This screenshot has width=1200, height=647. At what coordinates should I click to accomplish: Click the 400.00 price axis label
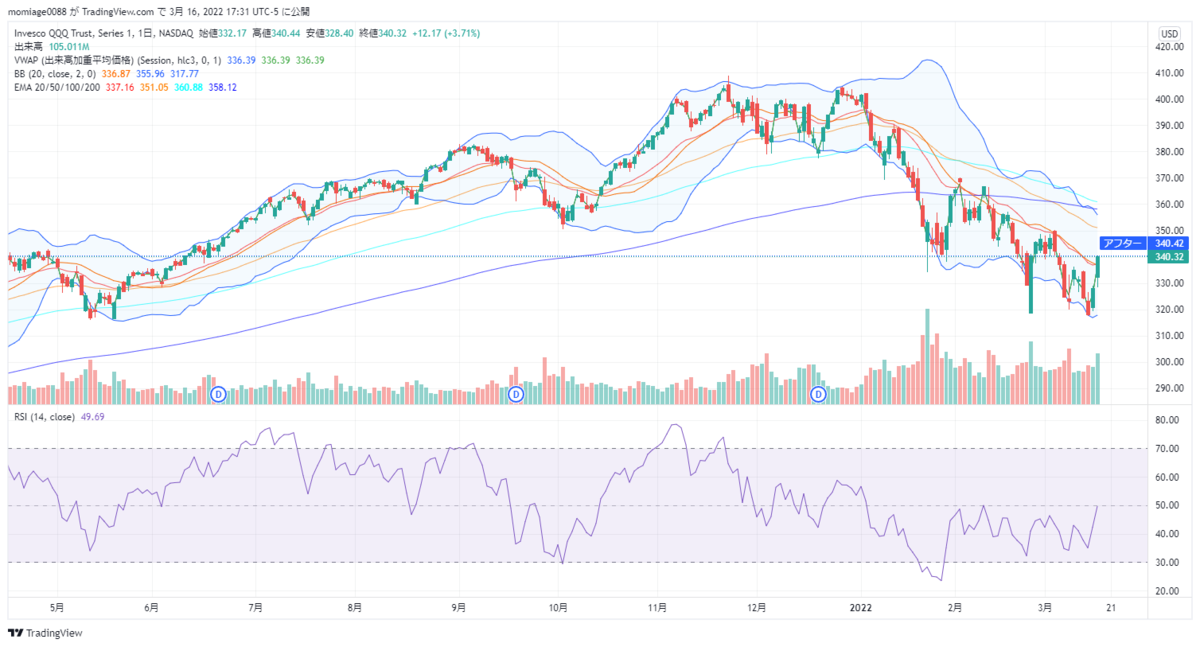pyautogui.click(x=1170, y=99)
